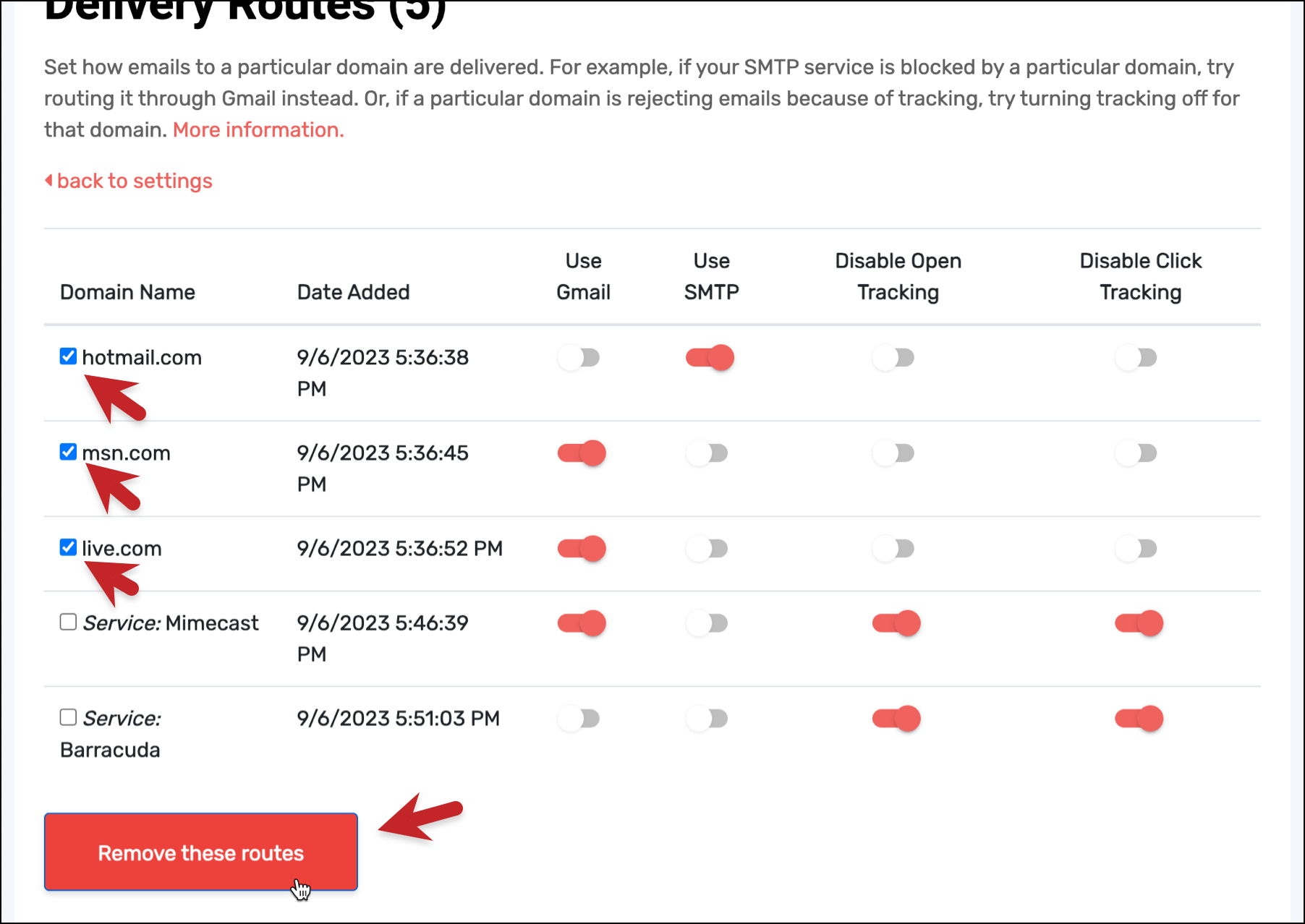1305x924 pixels.
Task: Click the Date Added column header
Action: (353, 292)
